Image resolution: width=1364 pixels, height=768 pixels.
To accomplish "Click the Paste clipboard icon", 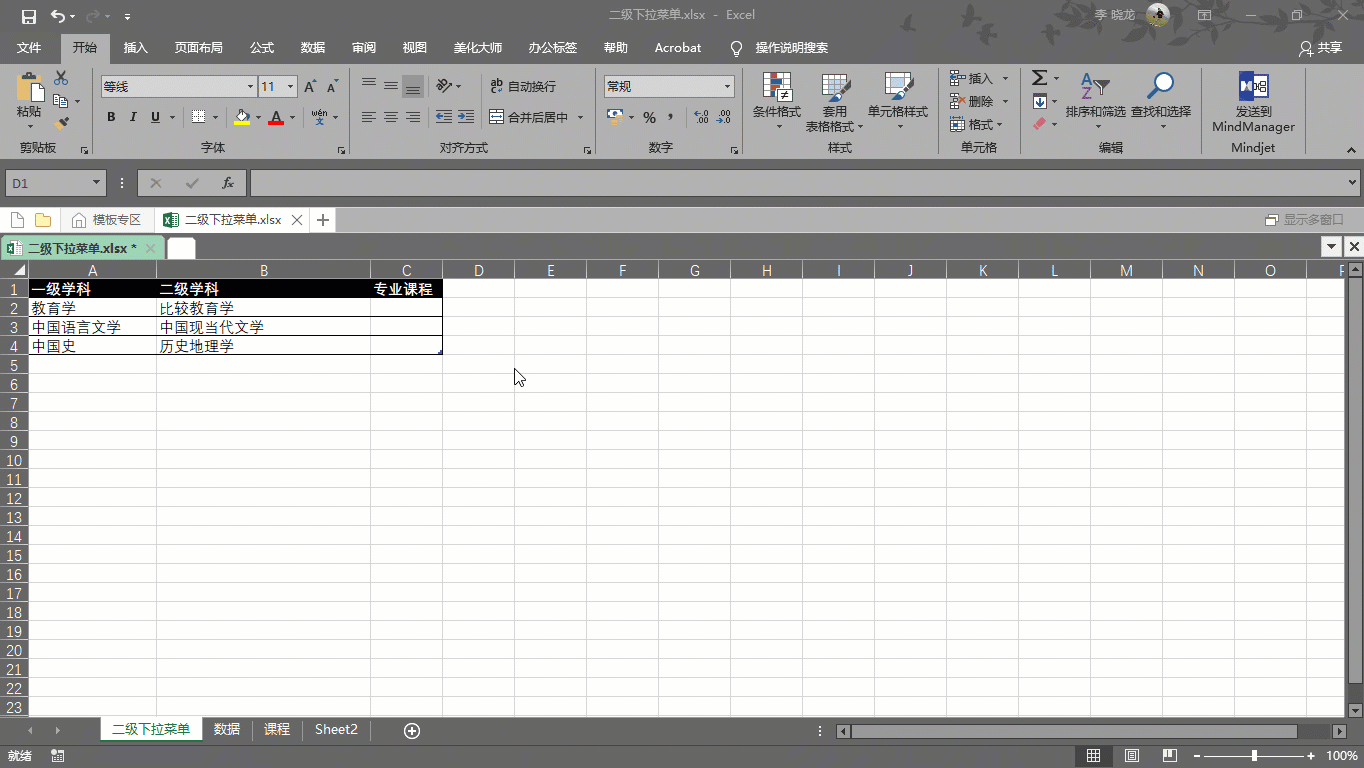I will (x=29, y=86).
